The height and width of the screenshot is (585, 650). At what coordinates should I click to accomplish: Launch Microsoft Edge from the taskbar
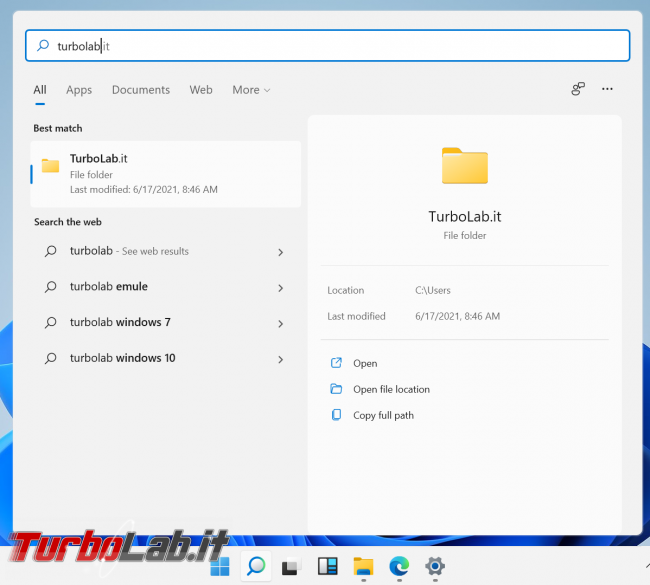point(399,566)
